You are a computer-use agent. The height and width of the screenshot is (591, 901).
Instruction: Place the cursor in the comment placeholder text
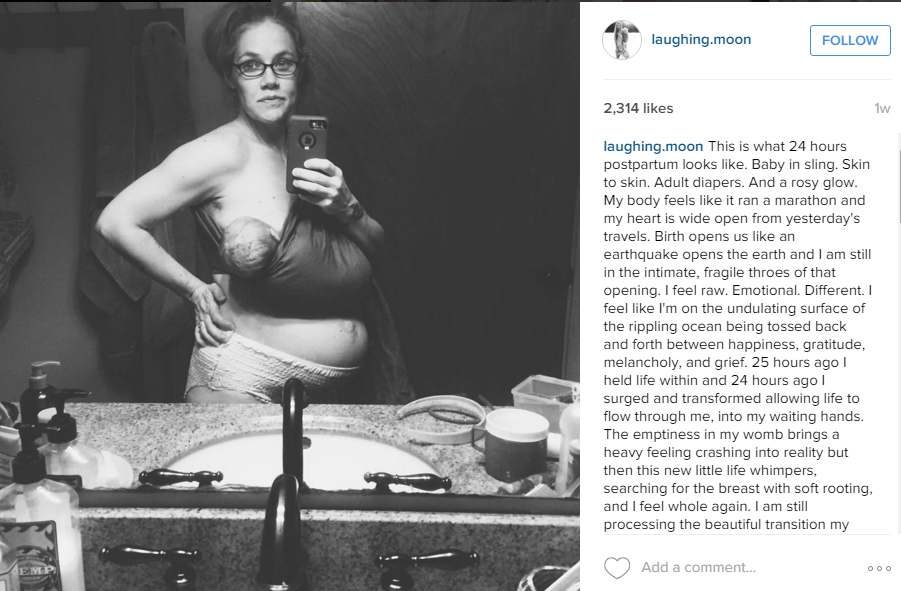tap(699, 567)
